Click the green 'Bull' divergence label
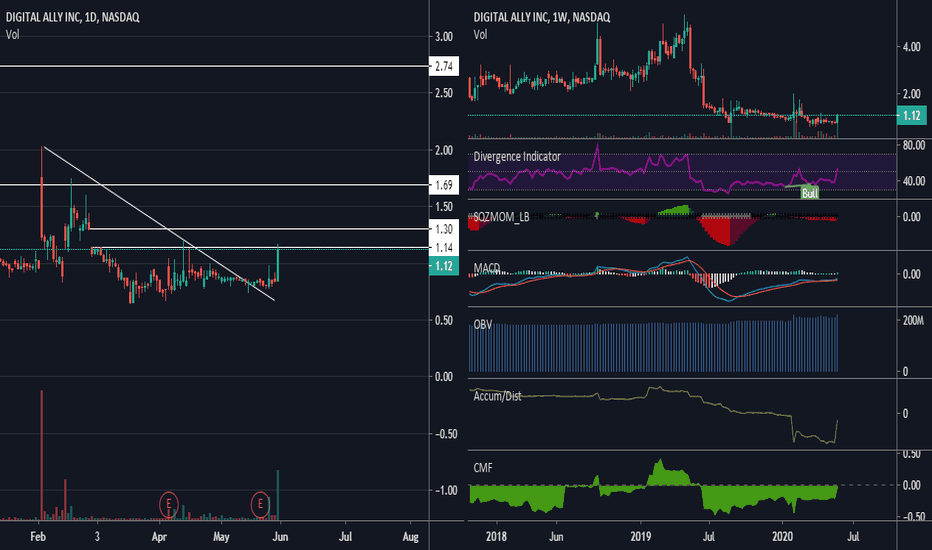 810,193
